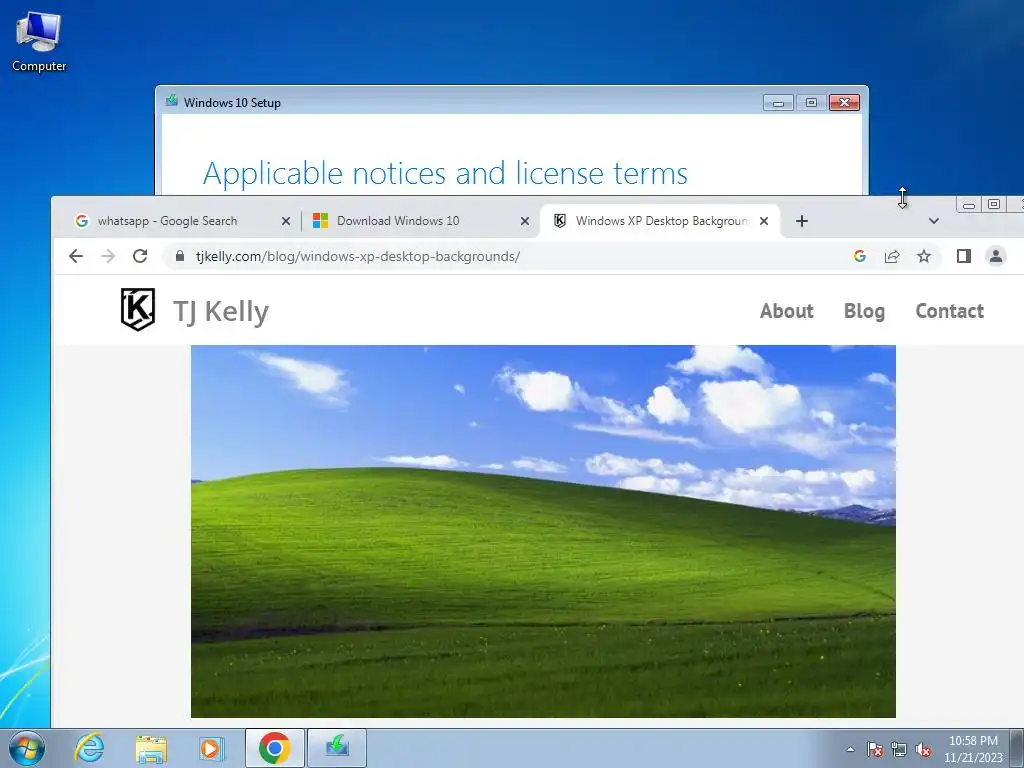1024x768 pixels.
Task: Close the Windows 10 Setup window
Action: point(844,103)
